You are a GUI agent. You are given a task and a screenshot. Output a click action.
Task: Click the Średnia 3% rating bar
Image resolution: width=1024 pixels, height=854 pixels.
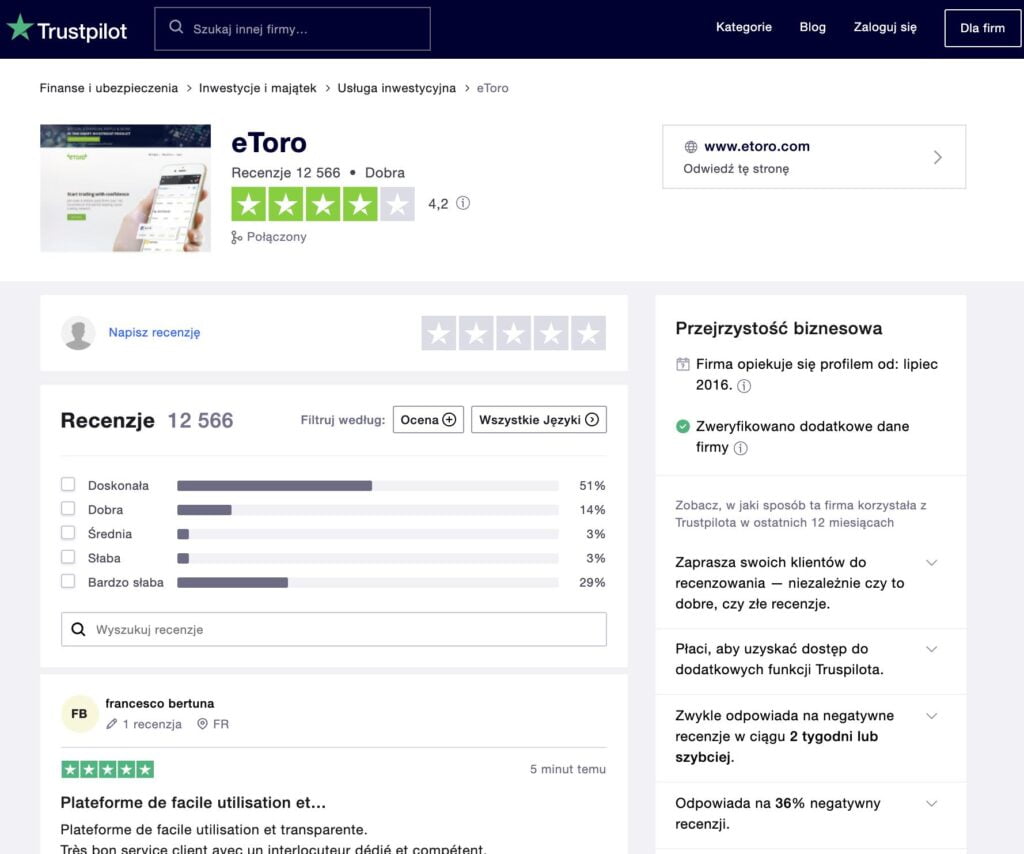click(368, 534)
